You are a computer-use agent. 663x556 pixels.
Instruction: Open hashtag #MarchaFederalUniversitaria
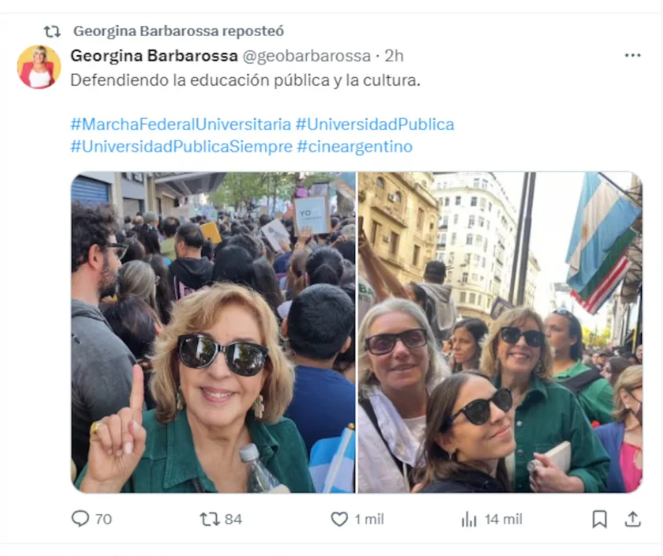pos(180,124)
